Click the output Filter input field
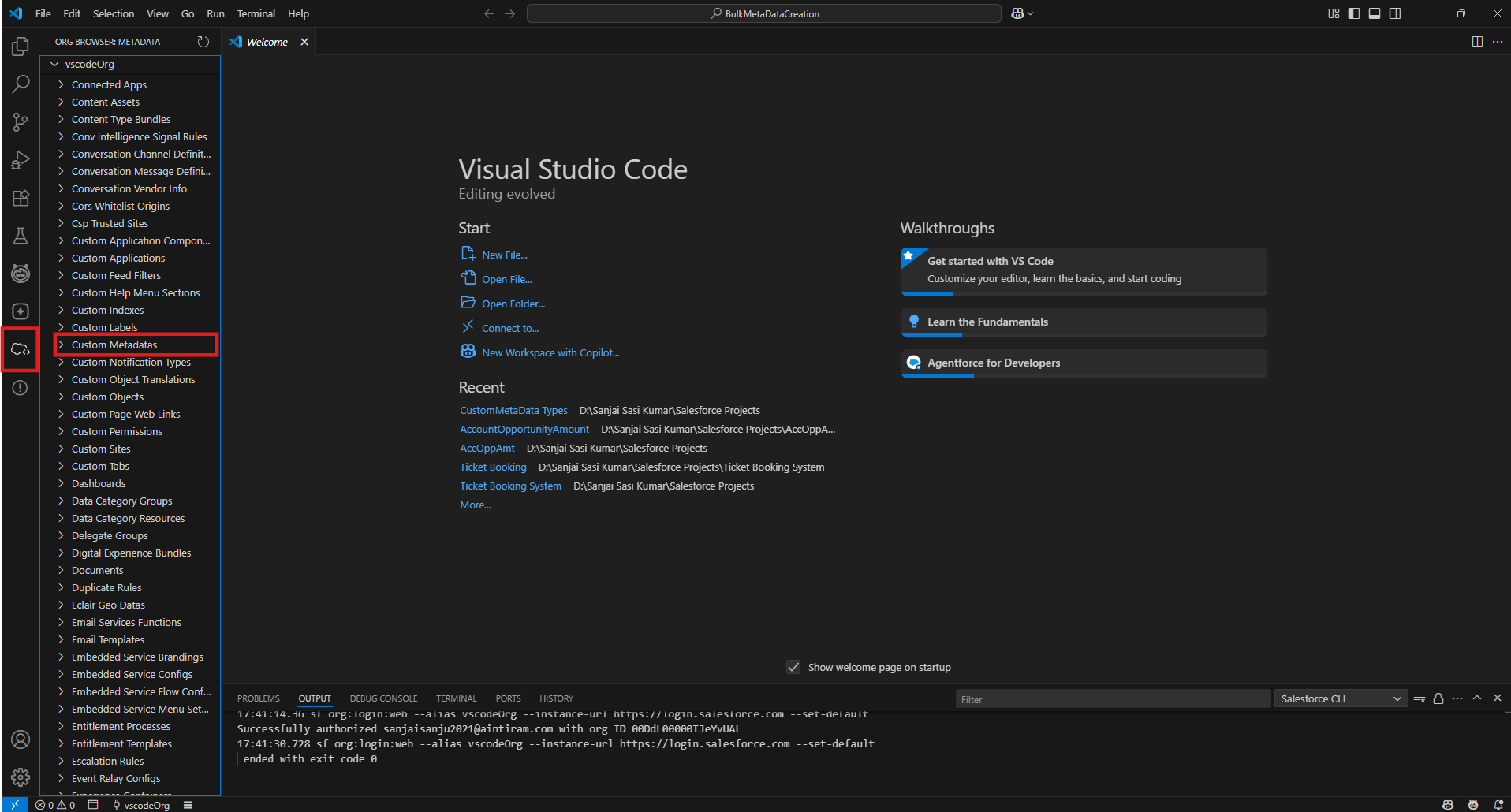1511x812 pixels. (1112, 699)
